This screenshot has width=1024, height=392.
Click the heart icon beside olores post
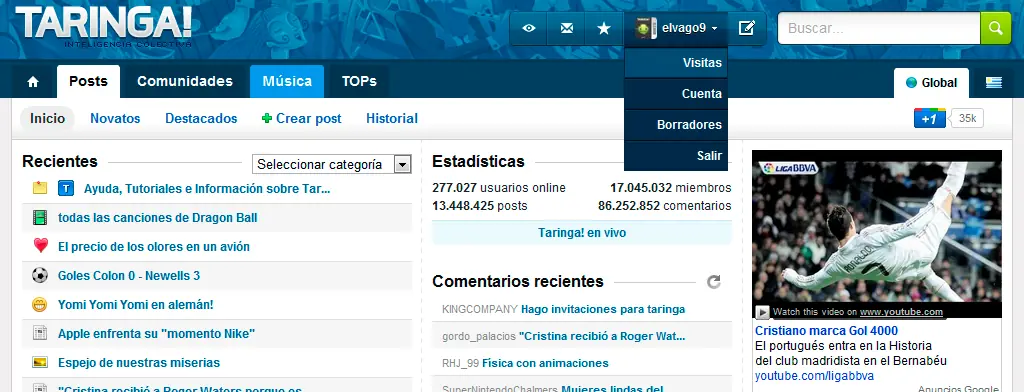click(x=40, y=246)
